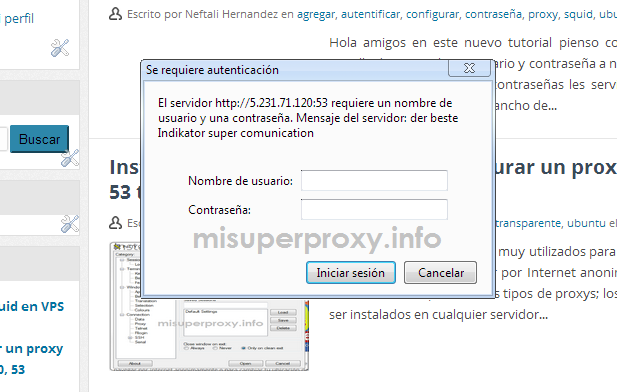Image resolution: width=617 pixels, height=392 pixels.
Task: Close the Se requiere autenticación dialog
Action: pos(469,68)
